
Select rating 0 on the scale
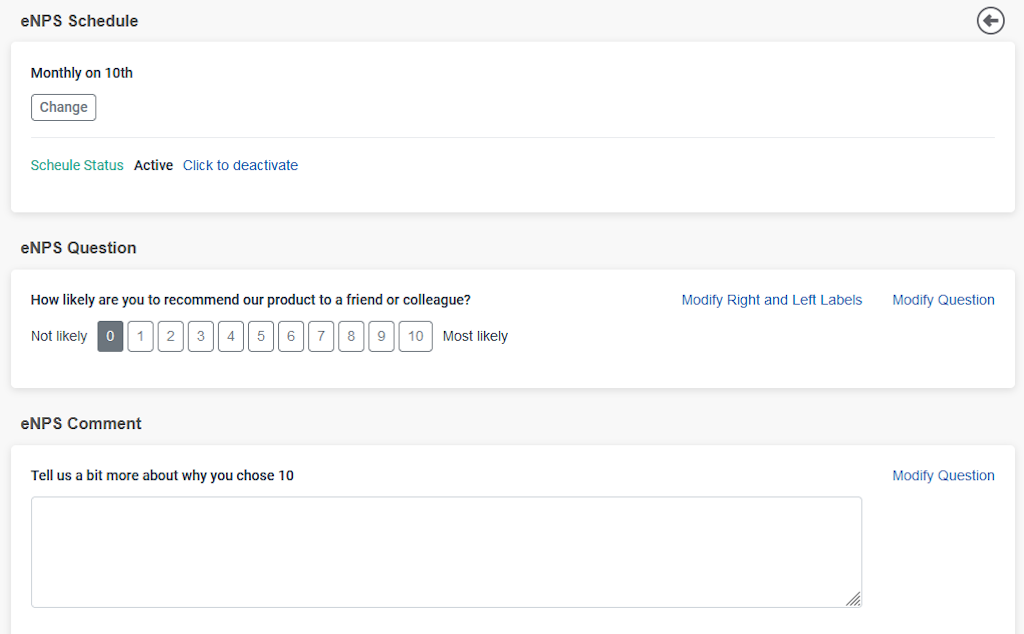pos(110,337)
